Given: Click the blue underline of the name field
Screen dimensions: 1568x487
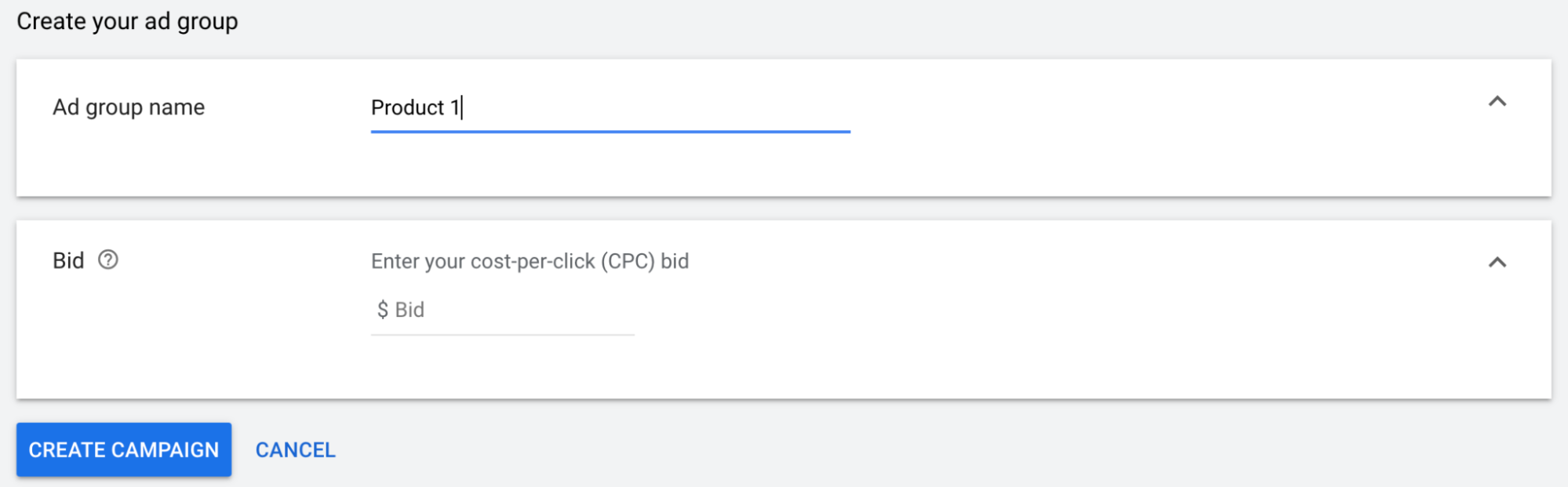Looking at the screenshot, I should (x=610, y=132).
